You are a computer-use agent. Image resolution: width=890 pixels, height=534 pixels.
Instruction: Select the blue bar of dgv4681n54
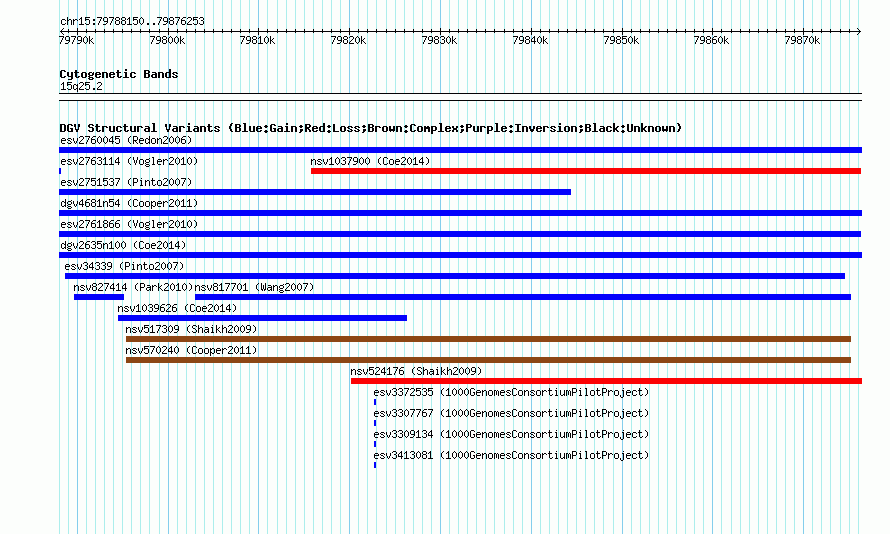pyautogui.click(x=460, y=213)
